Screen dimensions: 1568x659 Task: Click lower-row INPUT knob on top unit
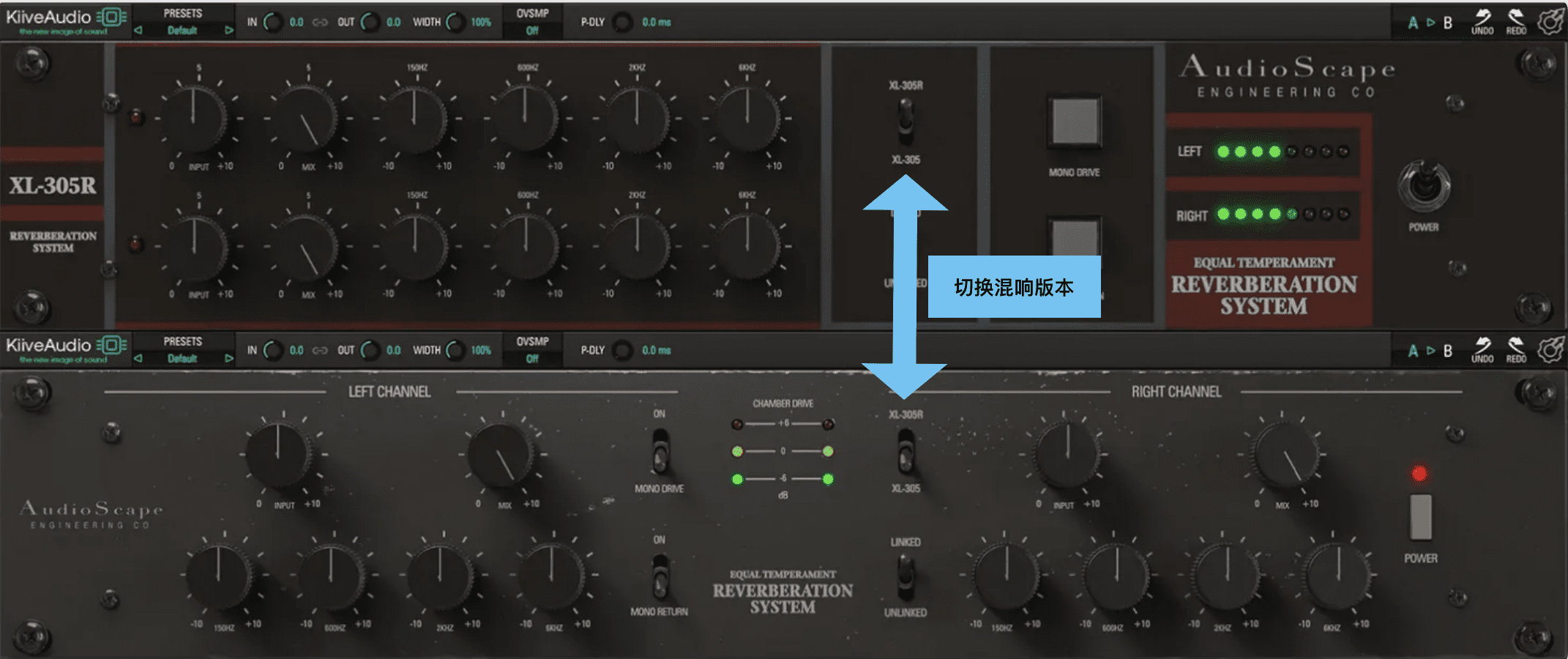[x=194, y=245]
